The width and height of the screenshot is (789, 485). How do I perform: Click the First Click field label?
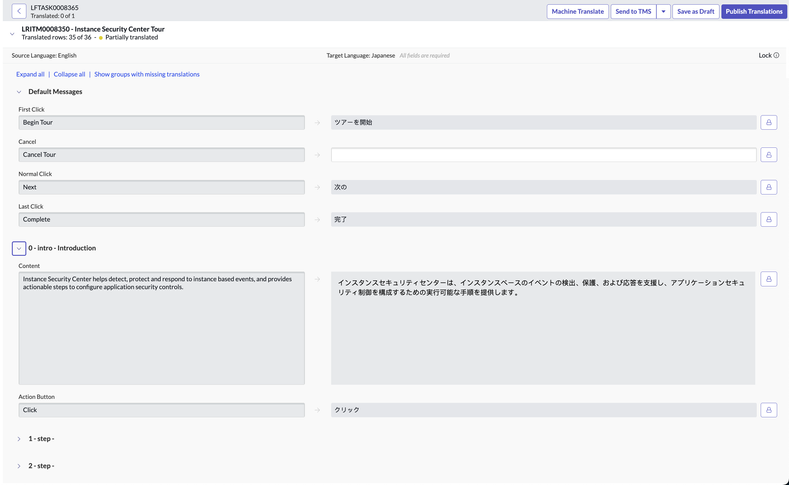click(31, 109)
